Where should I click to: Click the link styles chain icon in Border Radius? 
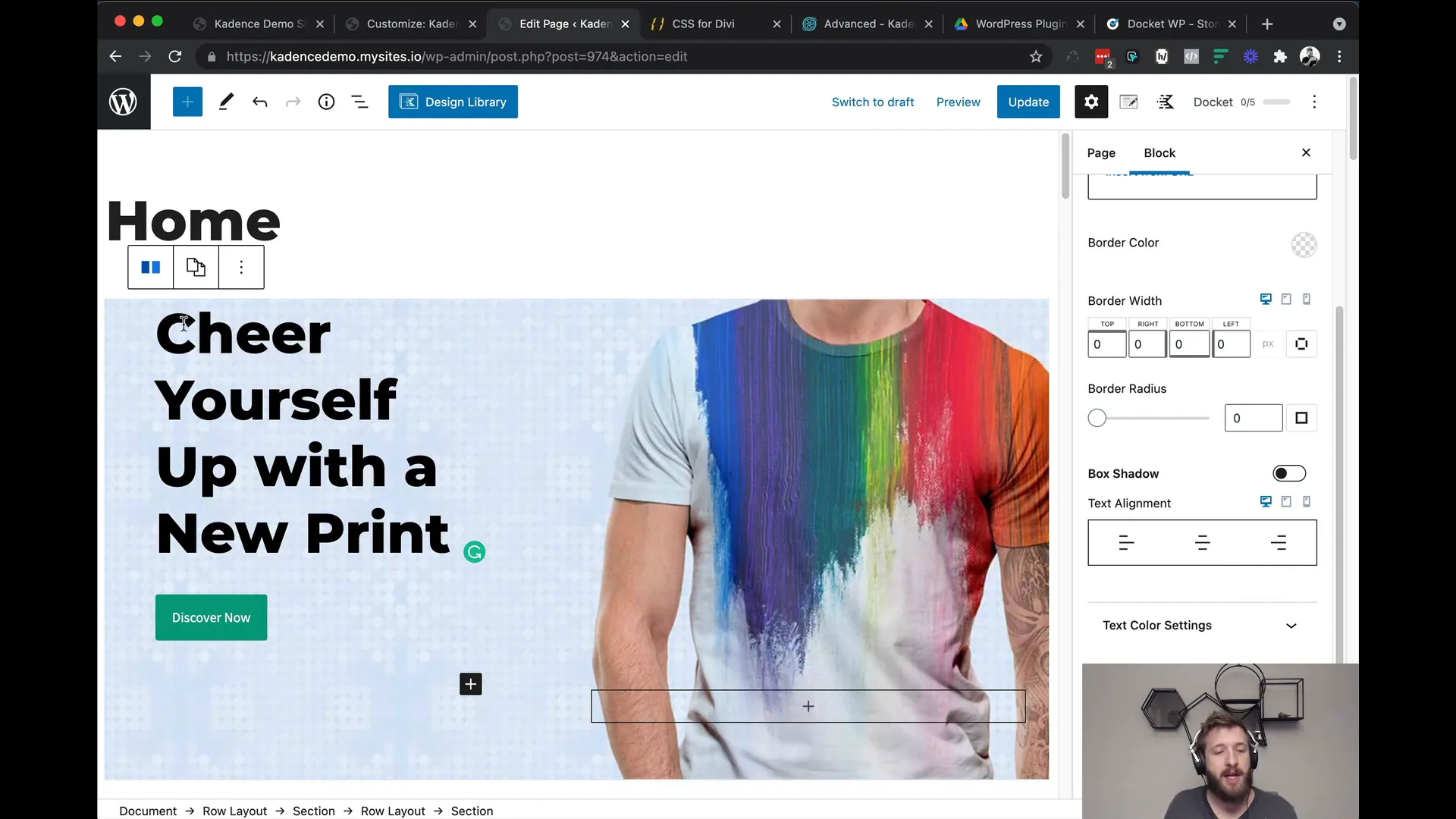point(1302,417)
